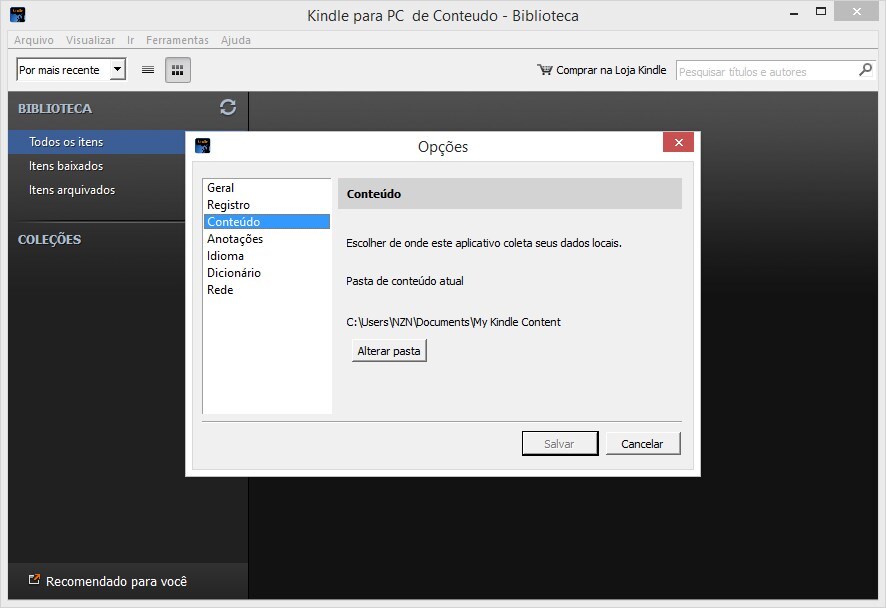
Task: Select Dicionário in options list
Action: (267, 272)
